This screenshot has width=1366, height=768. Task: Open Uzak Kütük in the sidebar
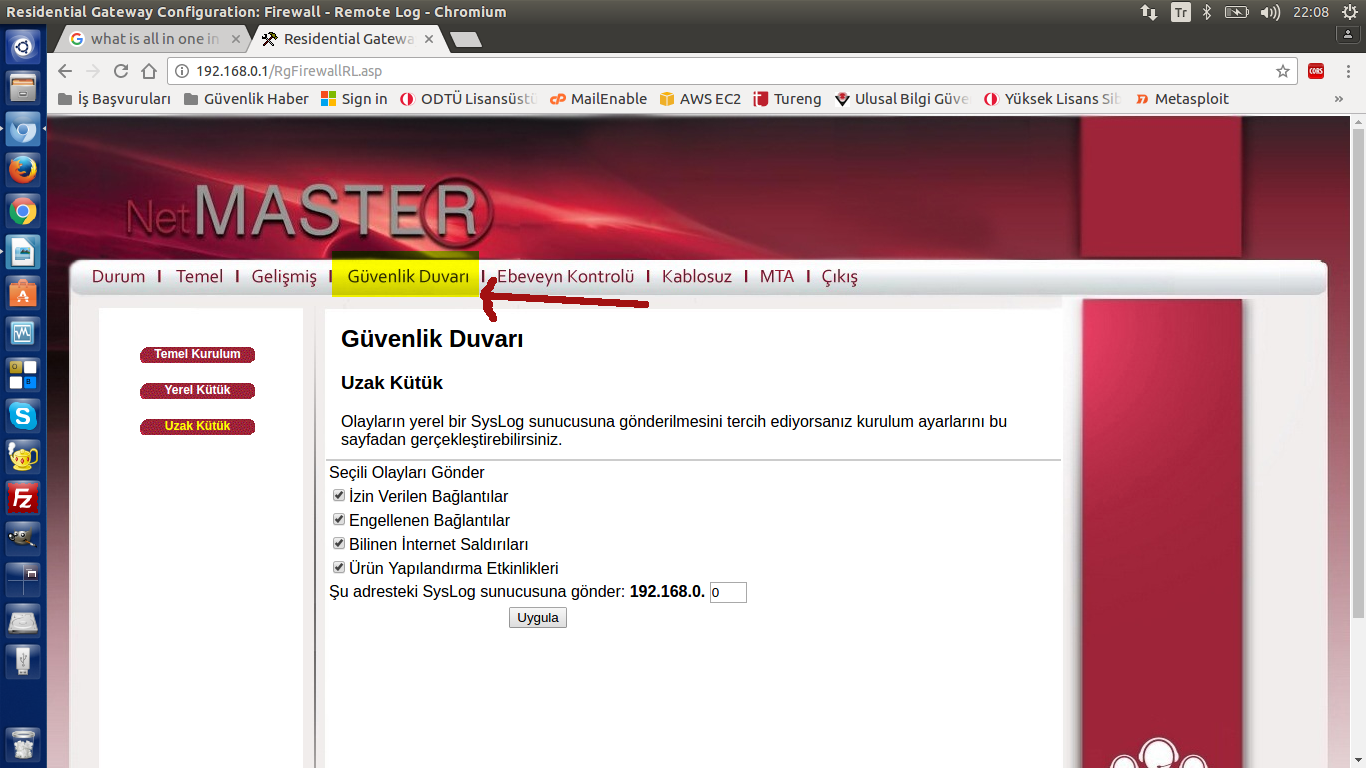pos(197,426)
